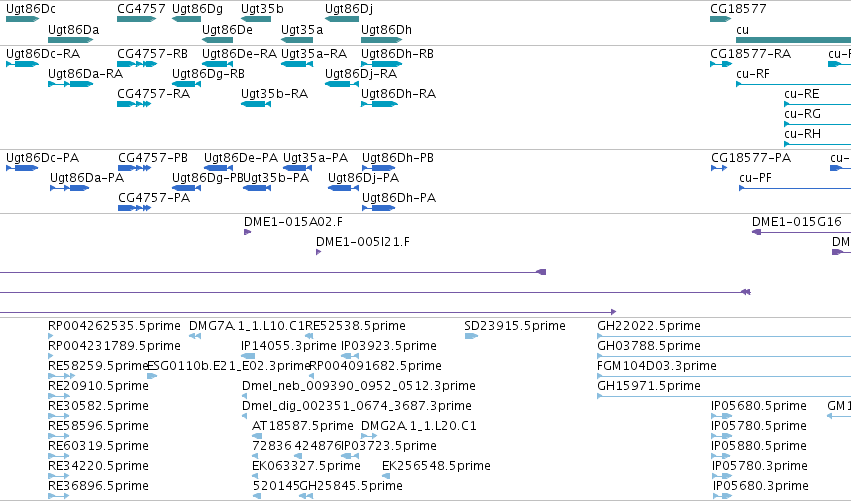851x501 pixels.
Task: Click transcript label Ugt86Dh-RA
Action: click(398, 94)
